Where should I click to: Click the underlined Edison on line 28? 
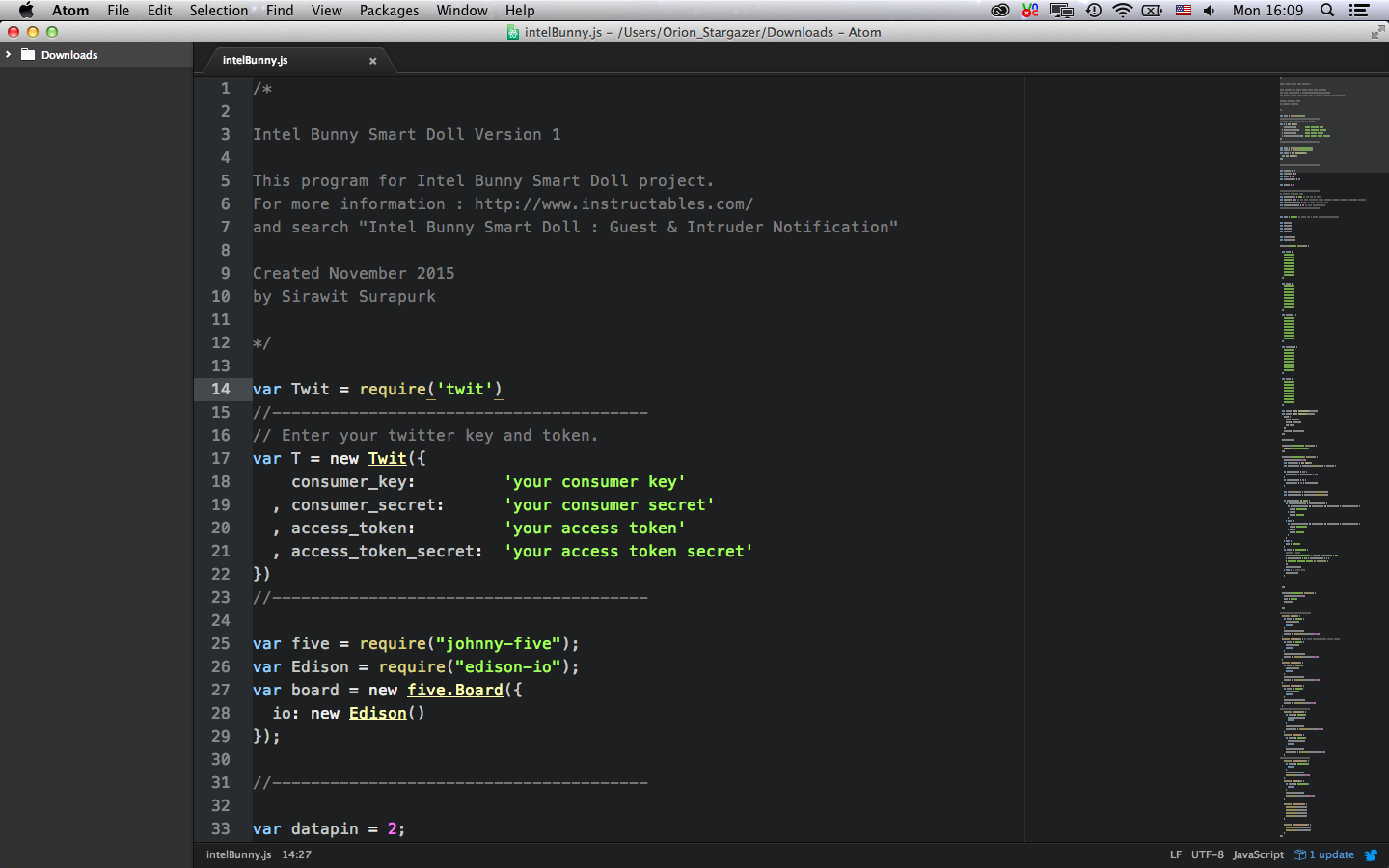pyautogui.click(x=378, y=713)
